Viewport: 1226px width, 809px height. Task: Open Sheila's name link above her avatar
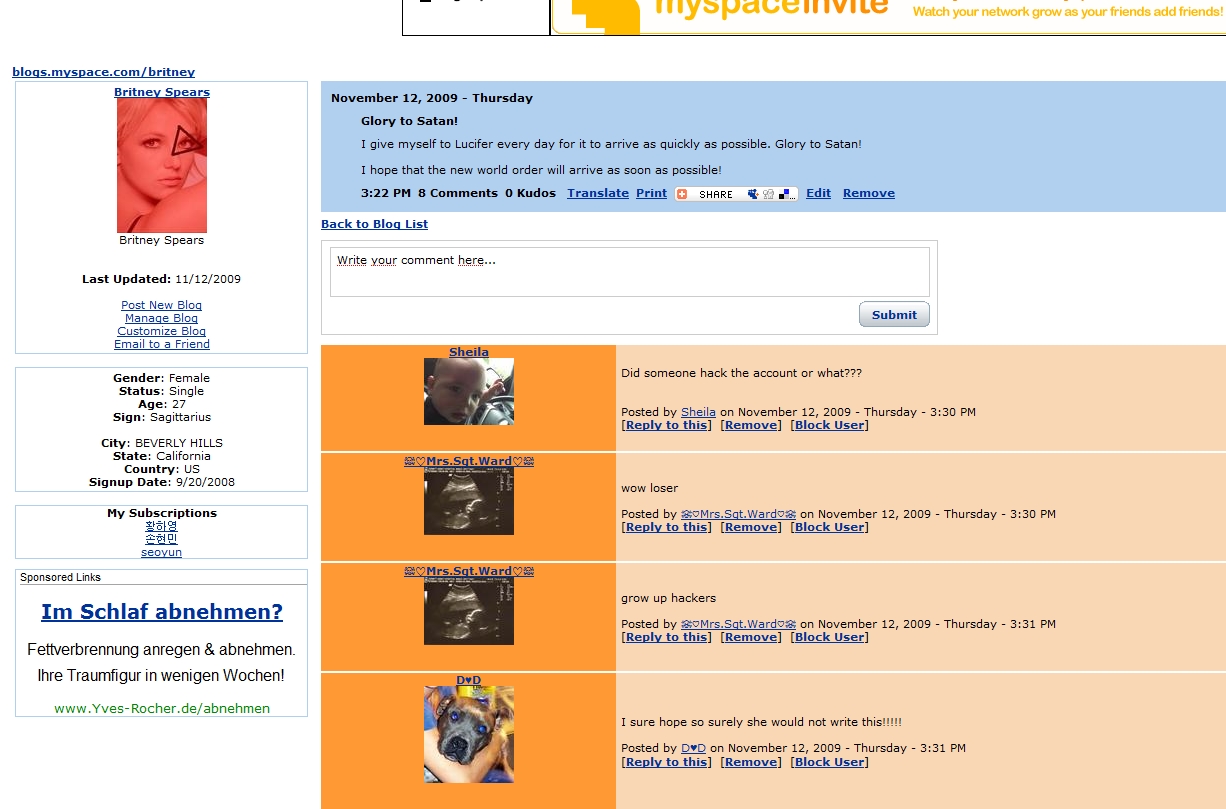point(469,352)
